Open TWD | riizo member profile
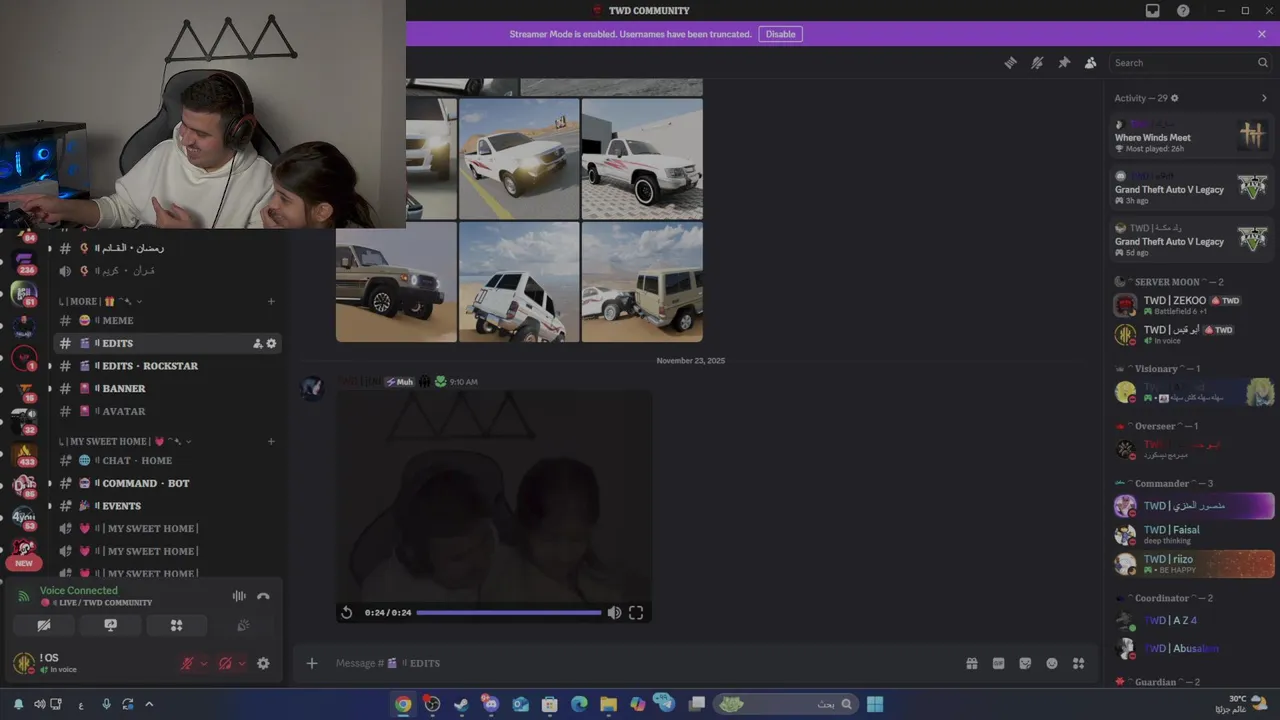This screenshot has width=1280, height=720. pyautogui.click(x=1194, y=564)
